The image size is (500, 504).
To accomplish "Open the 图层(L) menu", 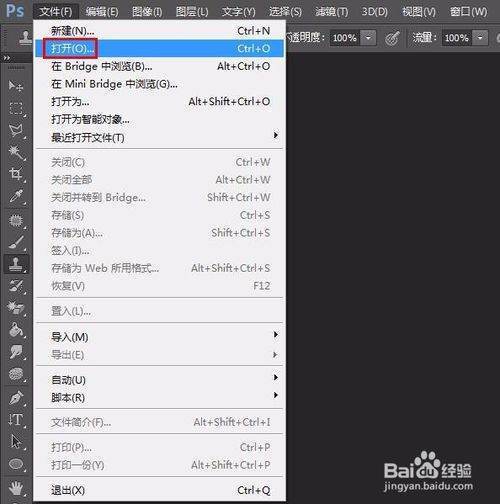I will coord(192,12).
